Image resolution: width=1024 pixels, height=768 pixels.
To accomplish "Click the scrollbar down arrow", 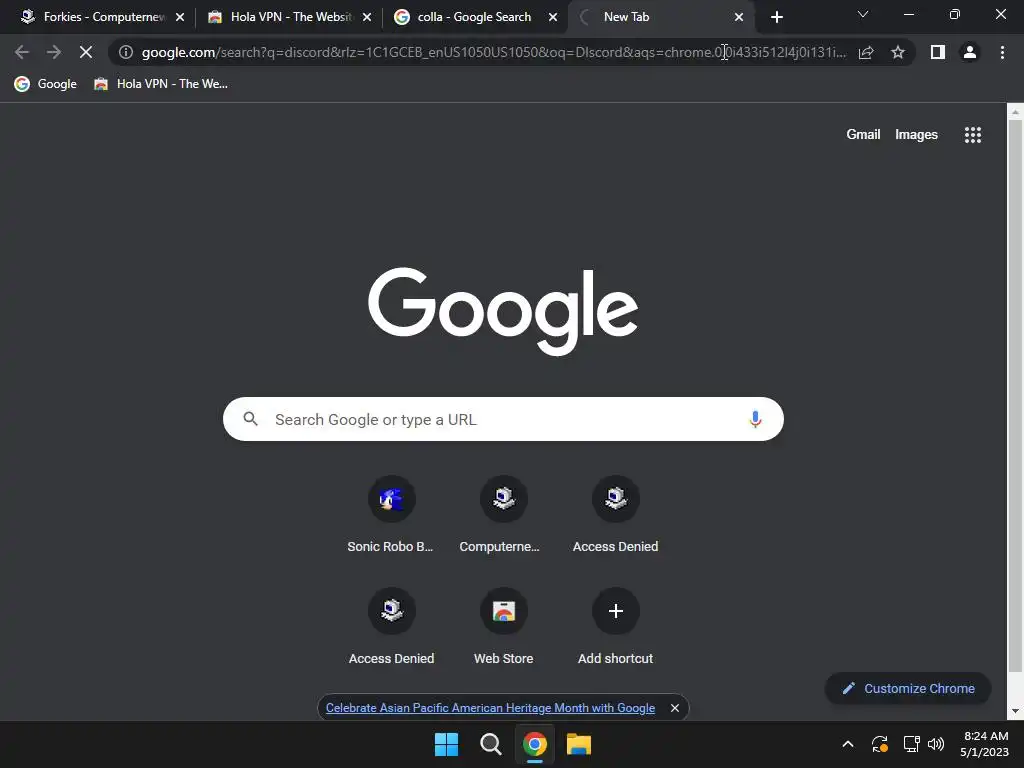I will coord(1015,711).
